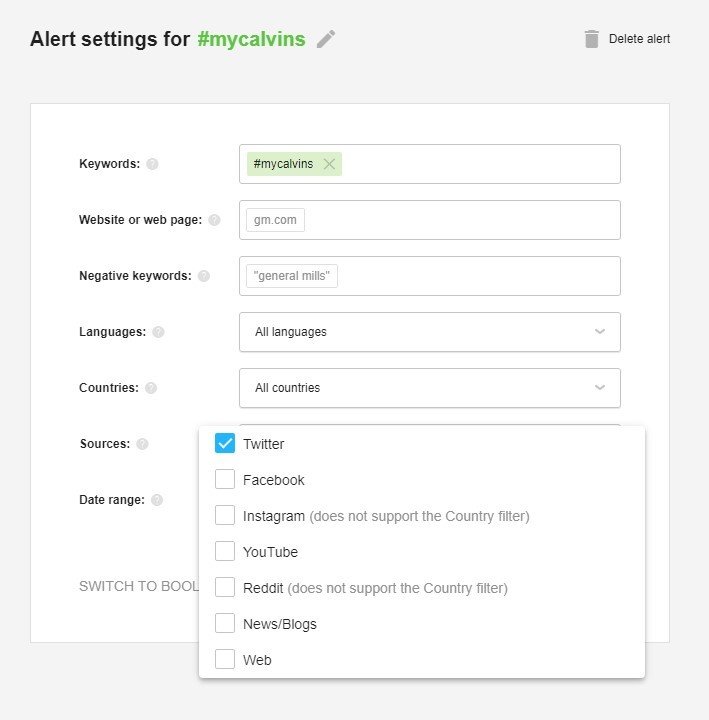Click the trash can Delete alert icon
Screen dimensions: 709x720
point(592,39)
